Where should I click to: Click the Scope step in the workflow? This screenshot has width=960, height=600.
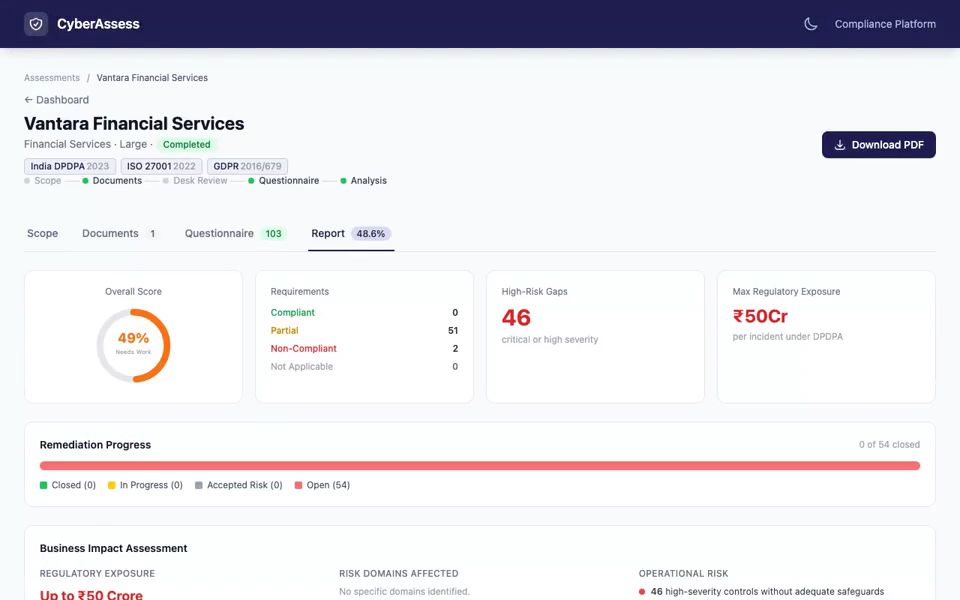(x=43, y=181)
